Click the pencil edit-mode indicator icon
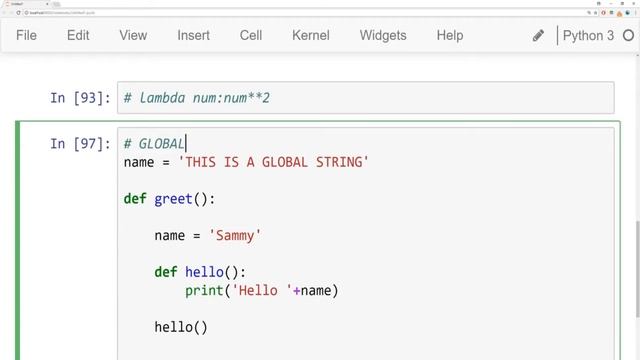Screen dimensions: 640x360 click(x=538, y=36)
